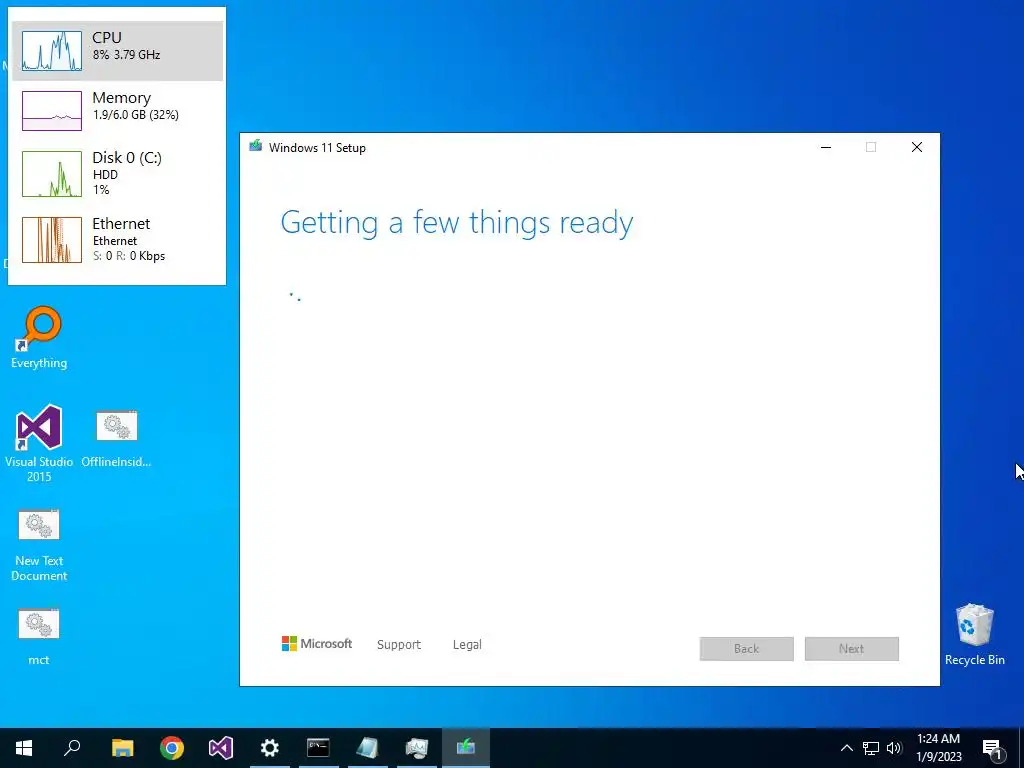Open Settings gear in the taskbar

click(270, 748)
